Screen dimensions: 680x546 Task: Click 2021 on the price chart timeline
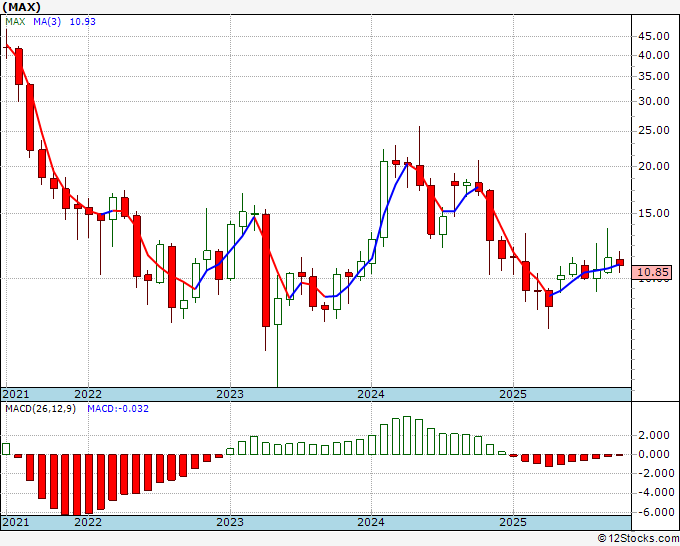pos(16,394)
